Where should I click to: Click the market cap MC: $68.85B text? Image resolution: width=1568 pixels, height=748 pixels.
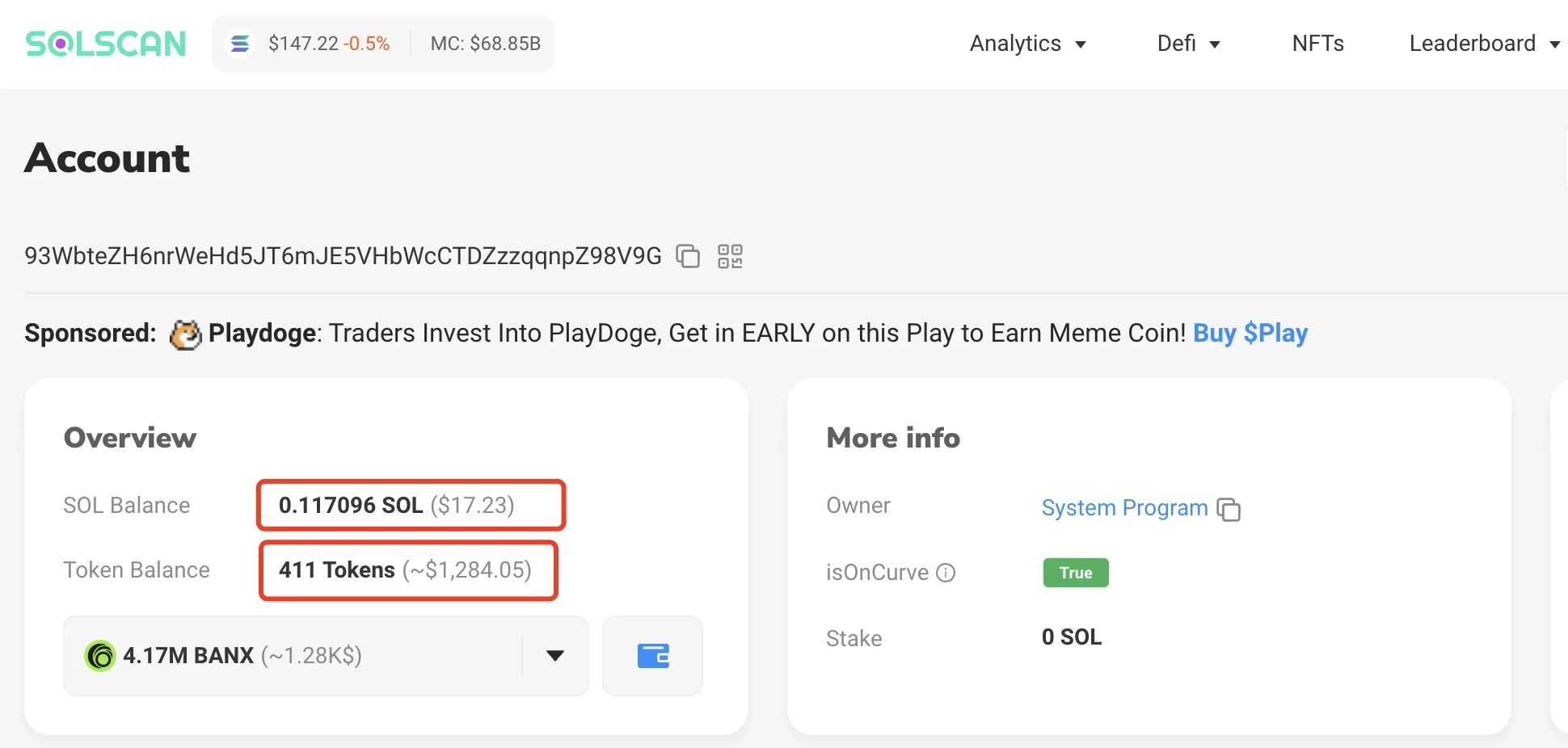coord(485,44)
